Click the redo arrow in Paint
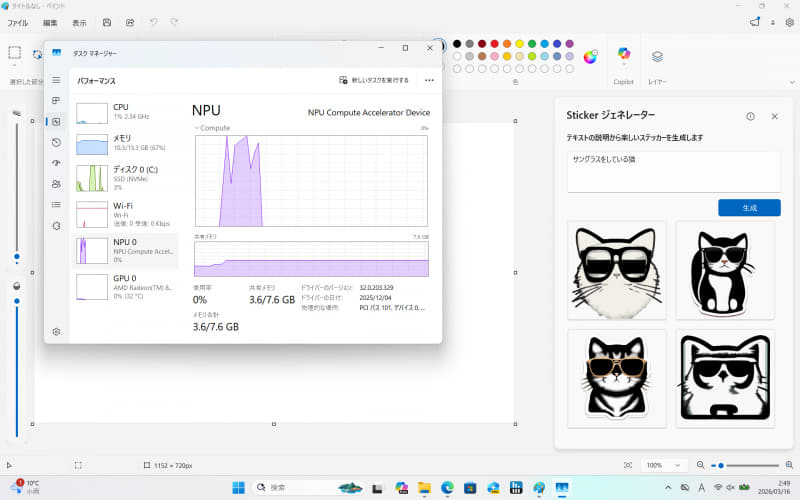Screen dimensions: 800x500 click(x=174, y=22)
